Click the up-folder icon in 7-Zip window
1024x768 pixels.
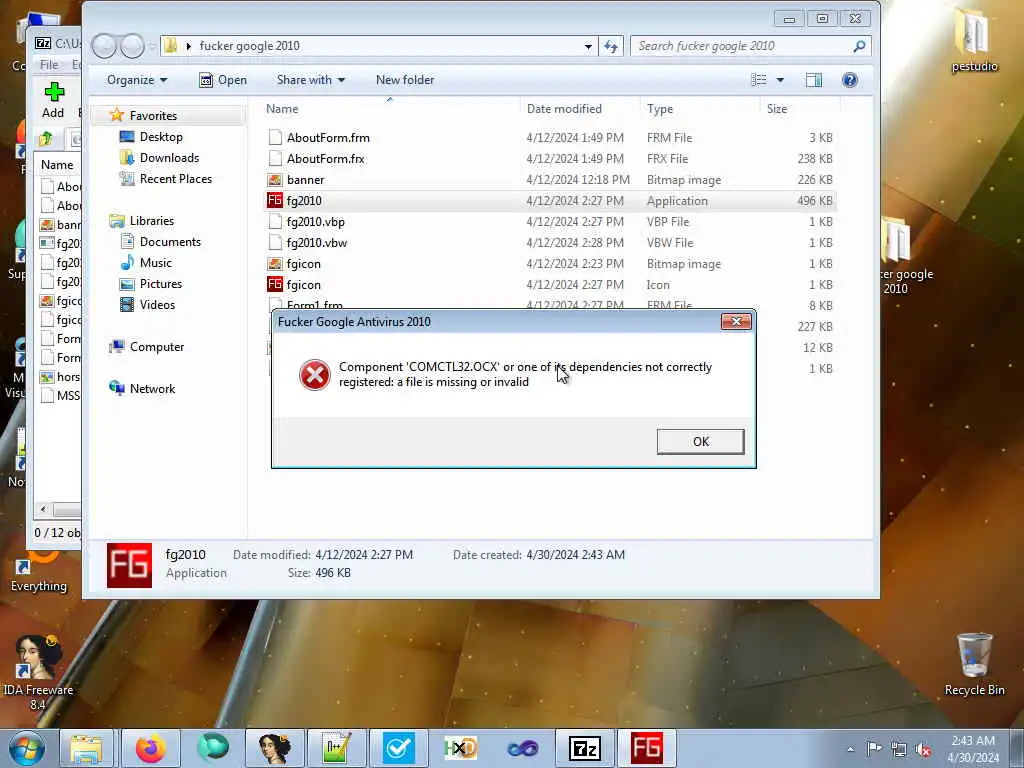tap(46, 138)
